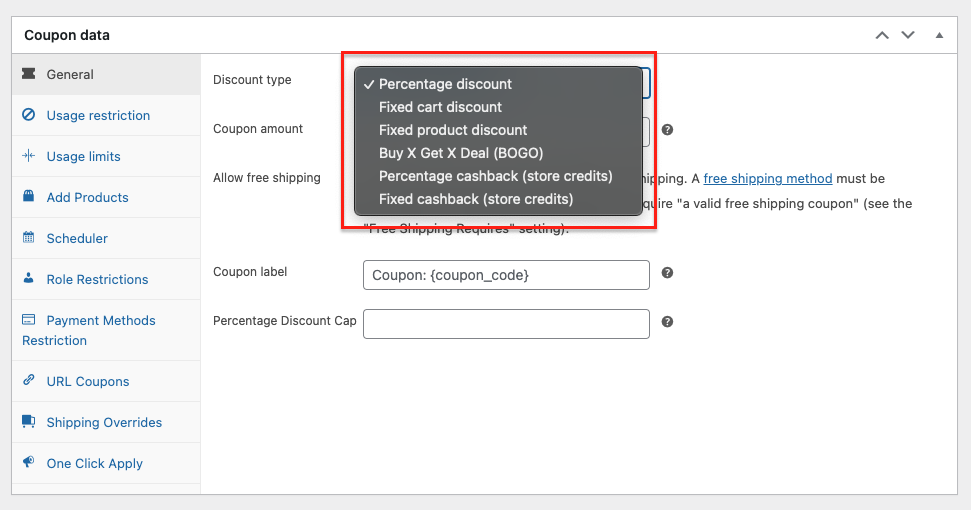This screenshot has height=510, width=971.
Task: Open the Usage restriction tab
Action: tap(106, 115)
